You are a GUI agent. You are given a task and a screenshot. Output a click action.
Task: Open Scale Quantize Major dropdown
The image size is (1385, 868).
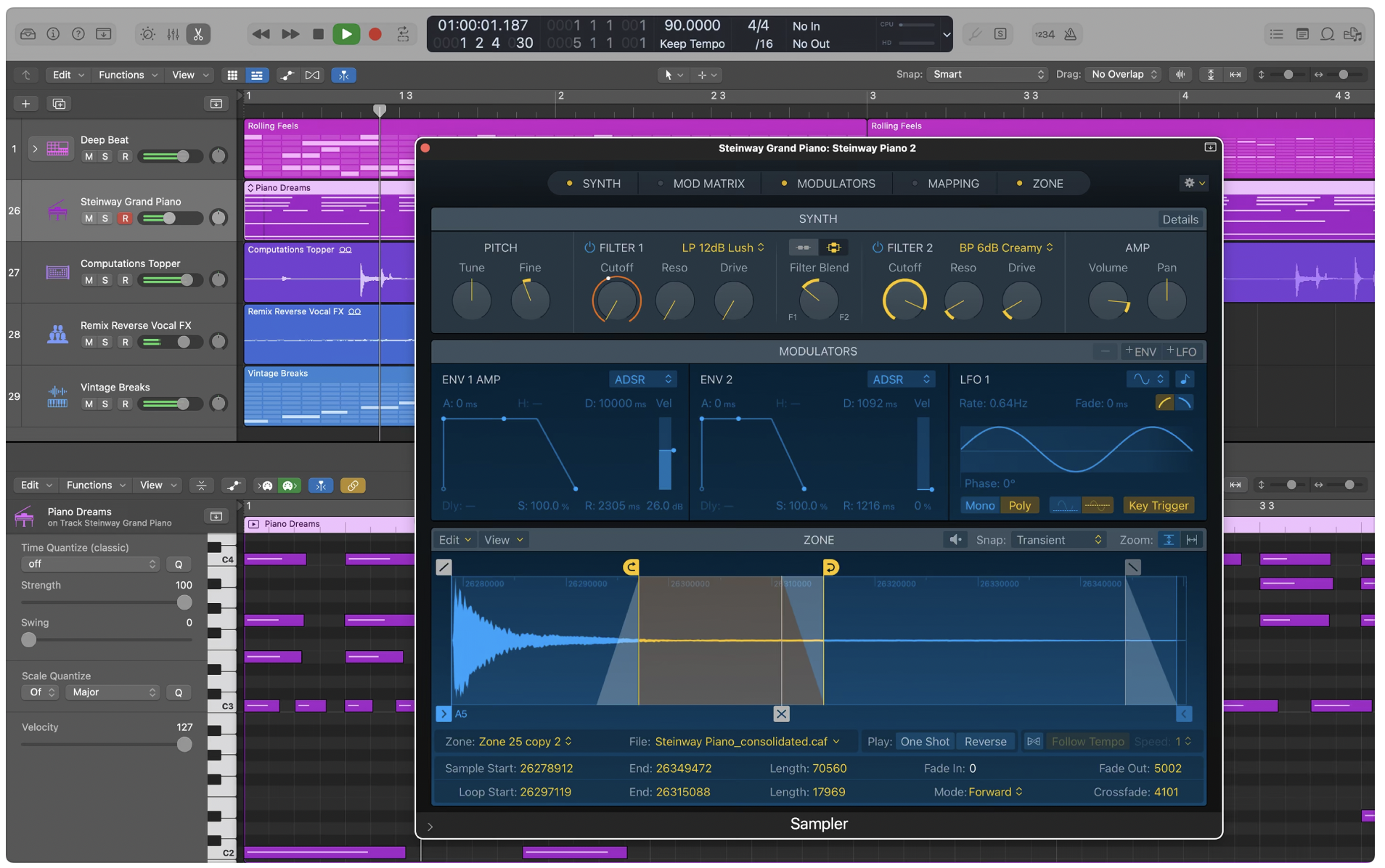pos(113,692)
